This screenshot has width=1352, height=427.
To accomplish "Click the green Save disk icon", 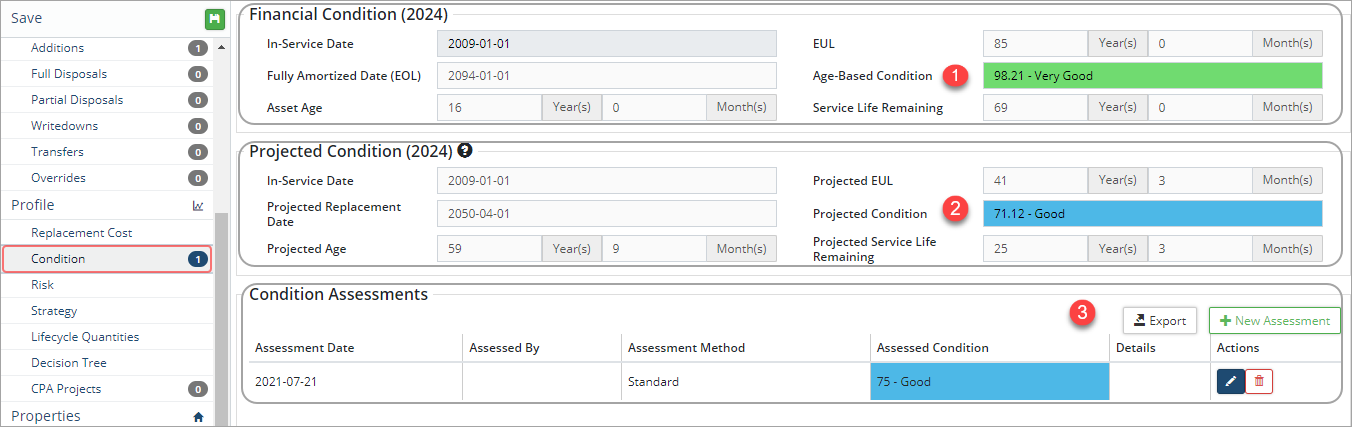I will (x=214, y=19).
